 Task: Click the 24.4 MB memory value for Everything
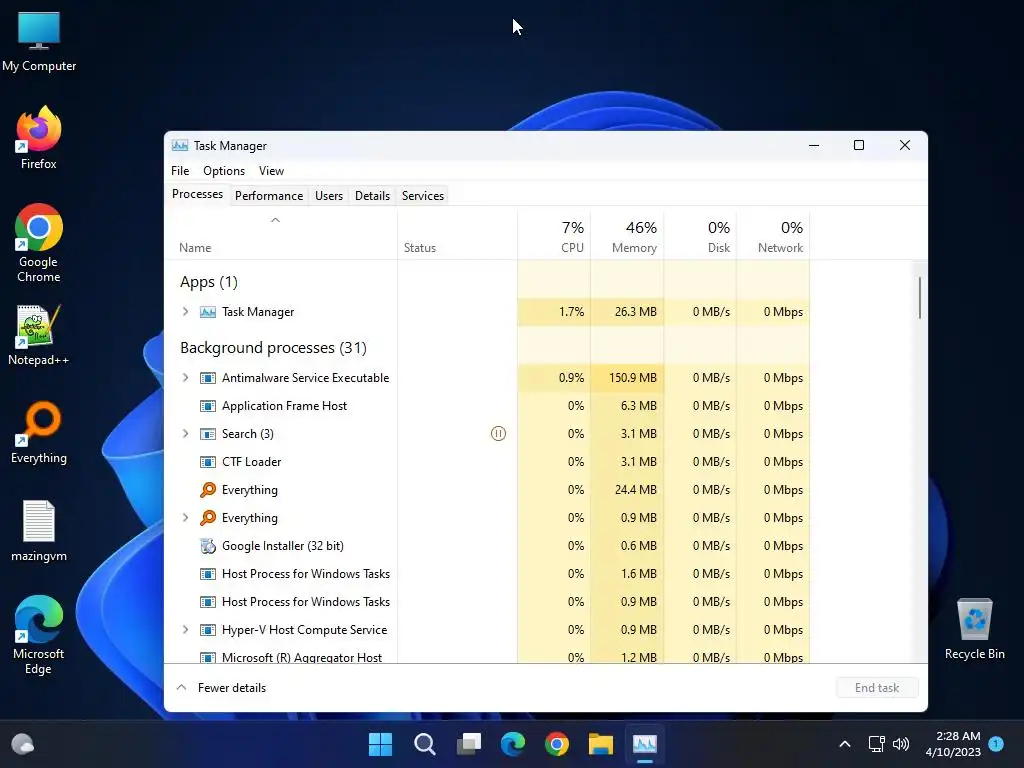click(x=627, y=490)
